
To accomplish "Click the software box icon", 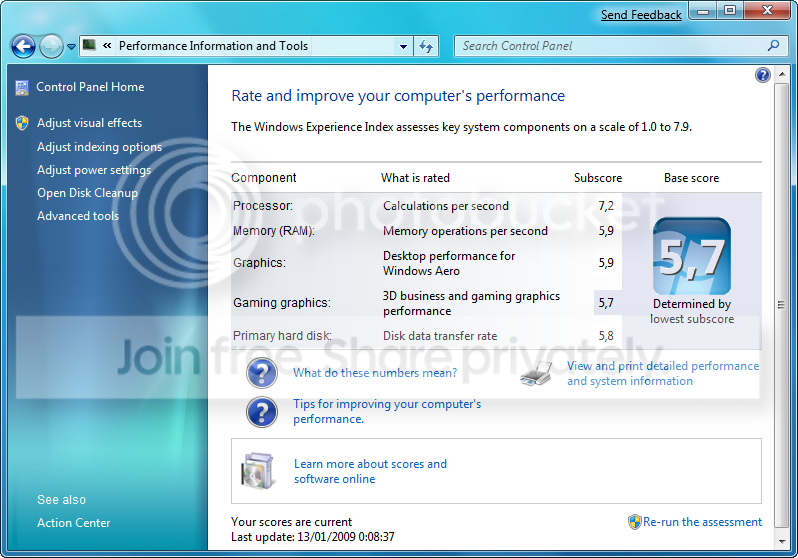I will click(x=258, y=471).
